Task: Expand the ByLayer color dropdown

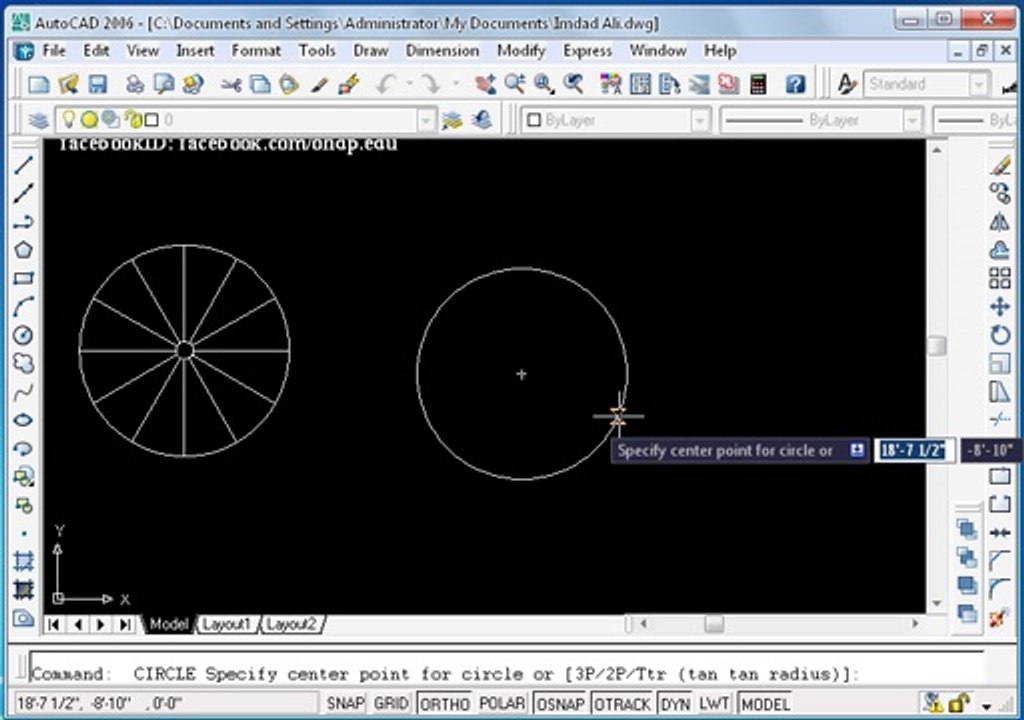Action: tap(699, 120)
